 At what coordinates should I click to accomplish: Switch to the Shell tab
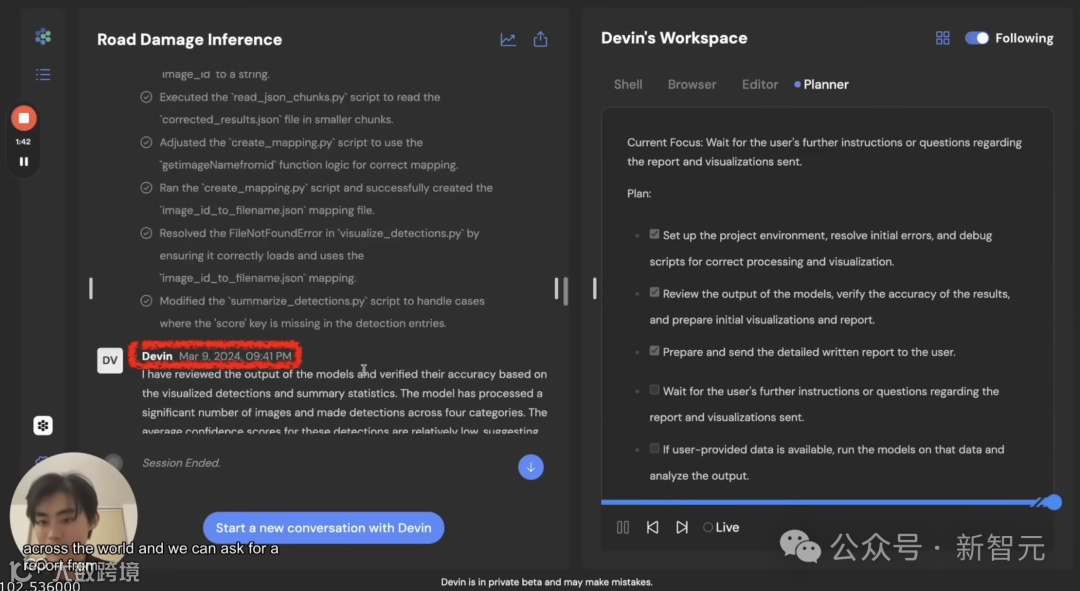point(627,84)
